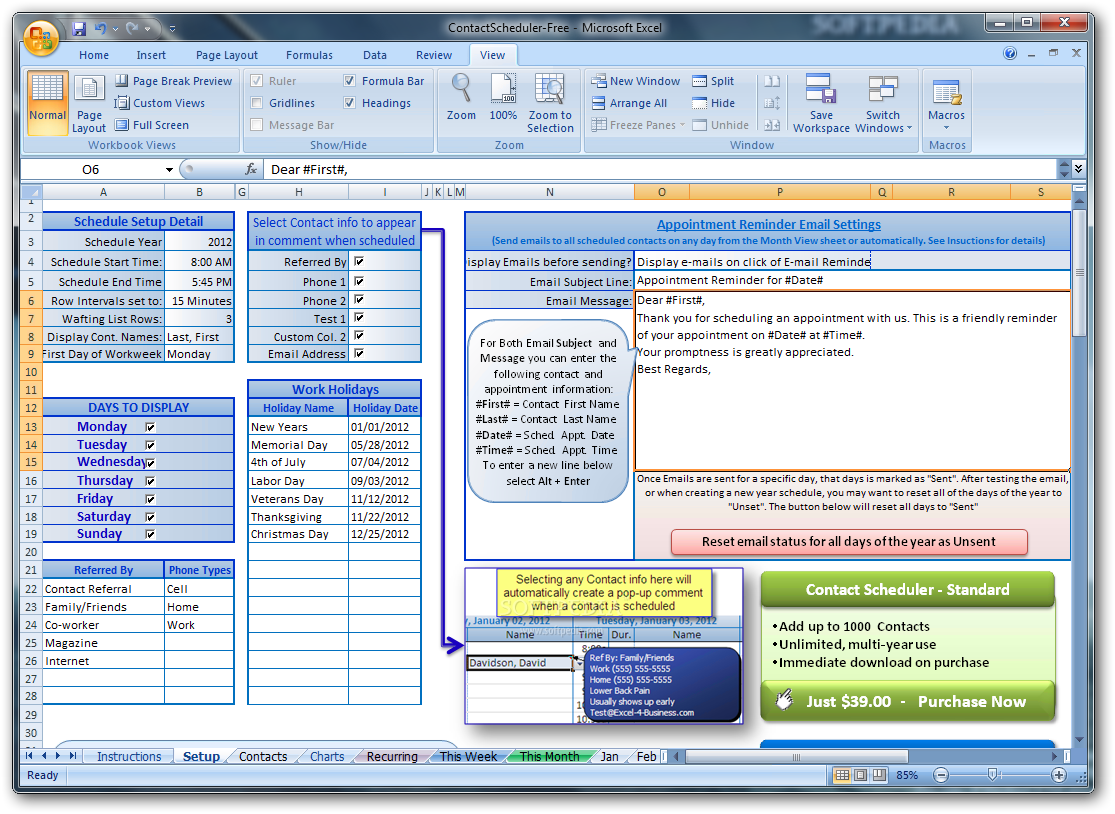The image size is (1115, 814).
Task: Open the Formulas ribbon tab
Action: pos(309,55)
